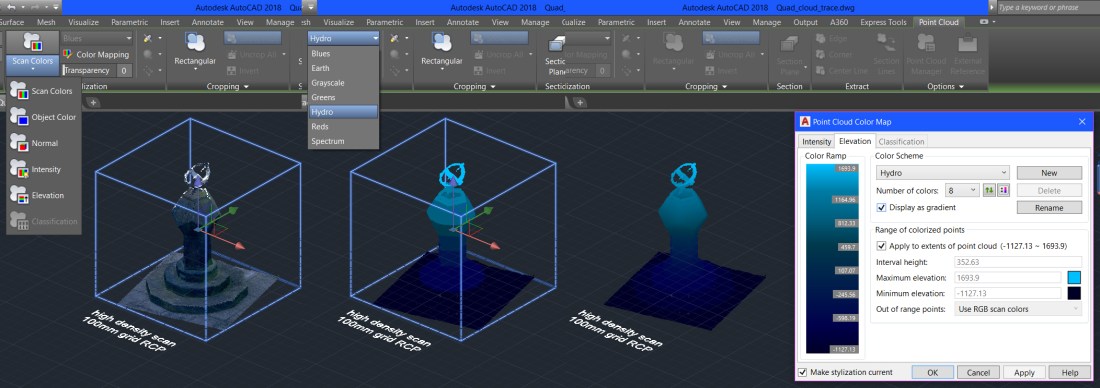Pick Greens from the open scheme list

coord(343,98)
